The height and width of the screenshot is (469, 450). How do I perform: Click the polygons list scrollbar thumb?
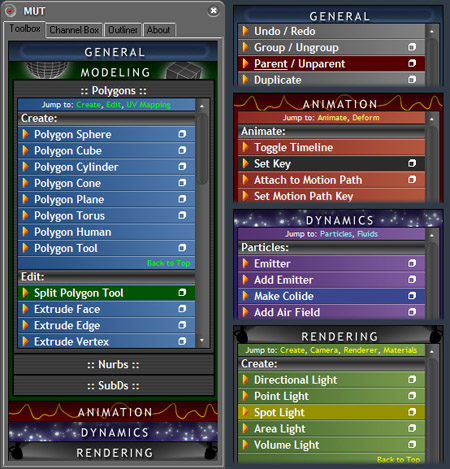(202, 148)
